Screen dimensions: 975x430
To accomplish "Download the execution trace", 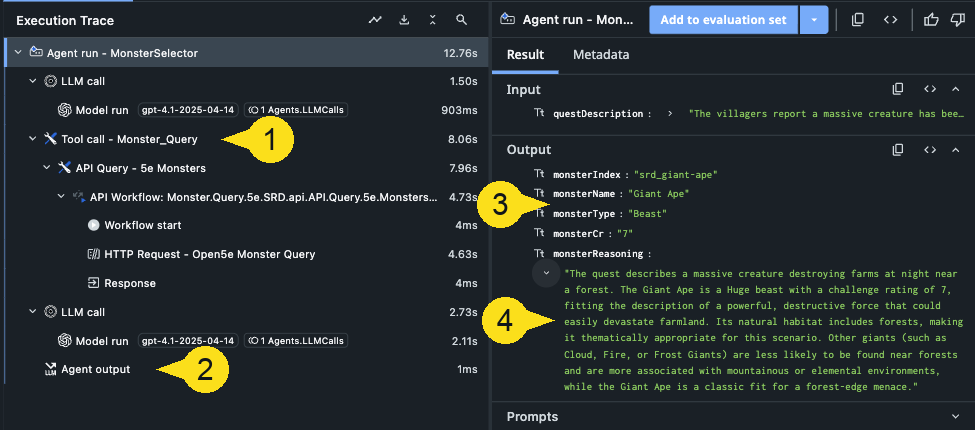I will pos(404,21).
